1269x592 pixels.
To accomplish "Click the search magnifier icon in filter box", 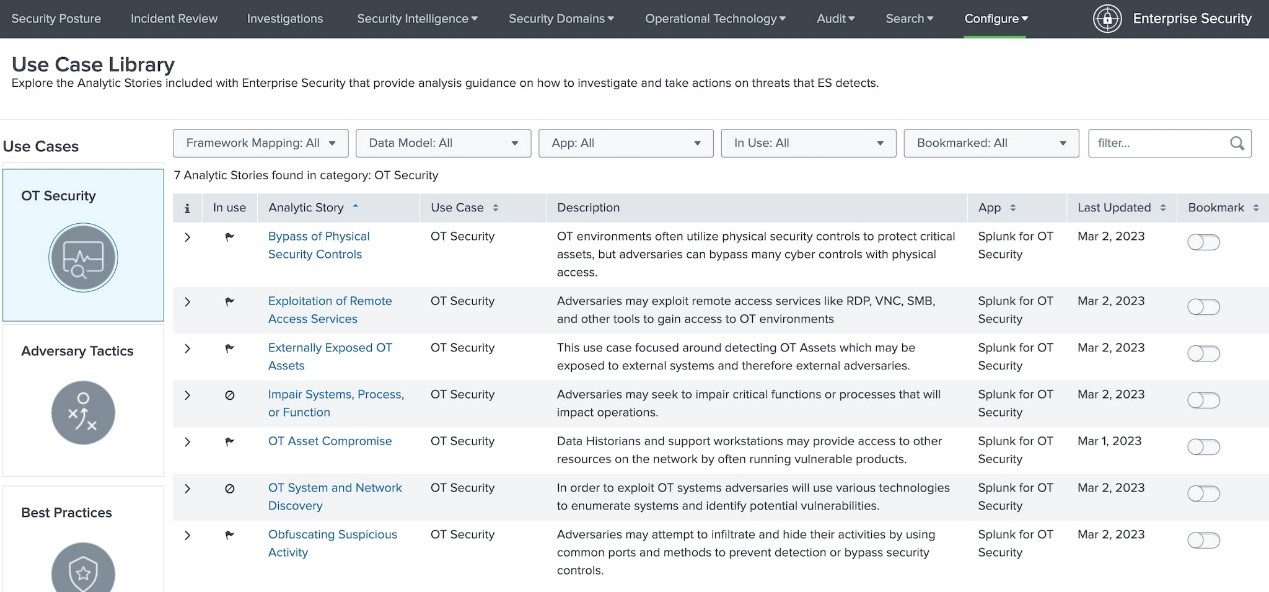I will click(1237, 143).
